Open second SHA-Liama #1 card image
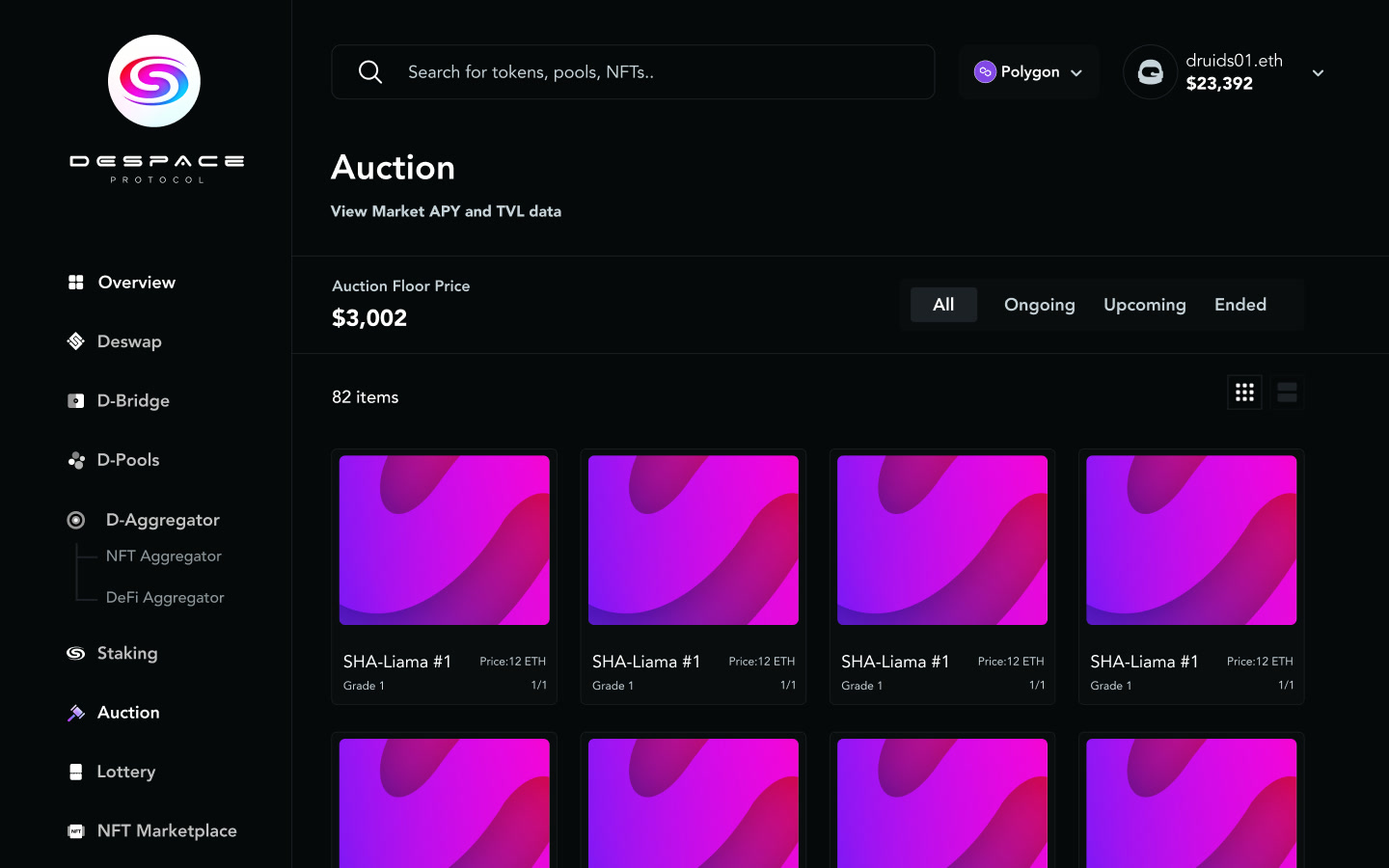Image resolution: width=1389 pixels, height=868 pixels. click(x=694, y=540)
